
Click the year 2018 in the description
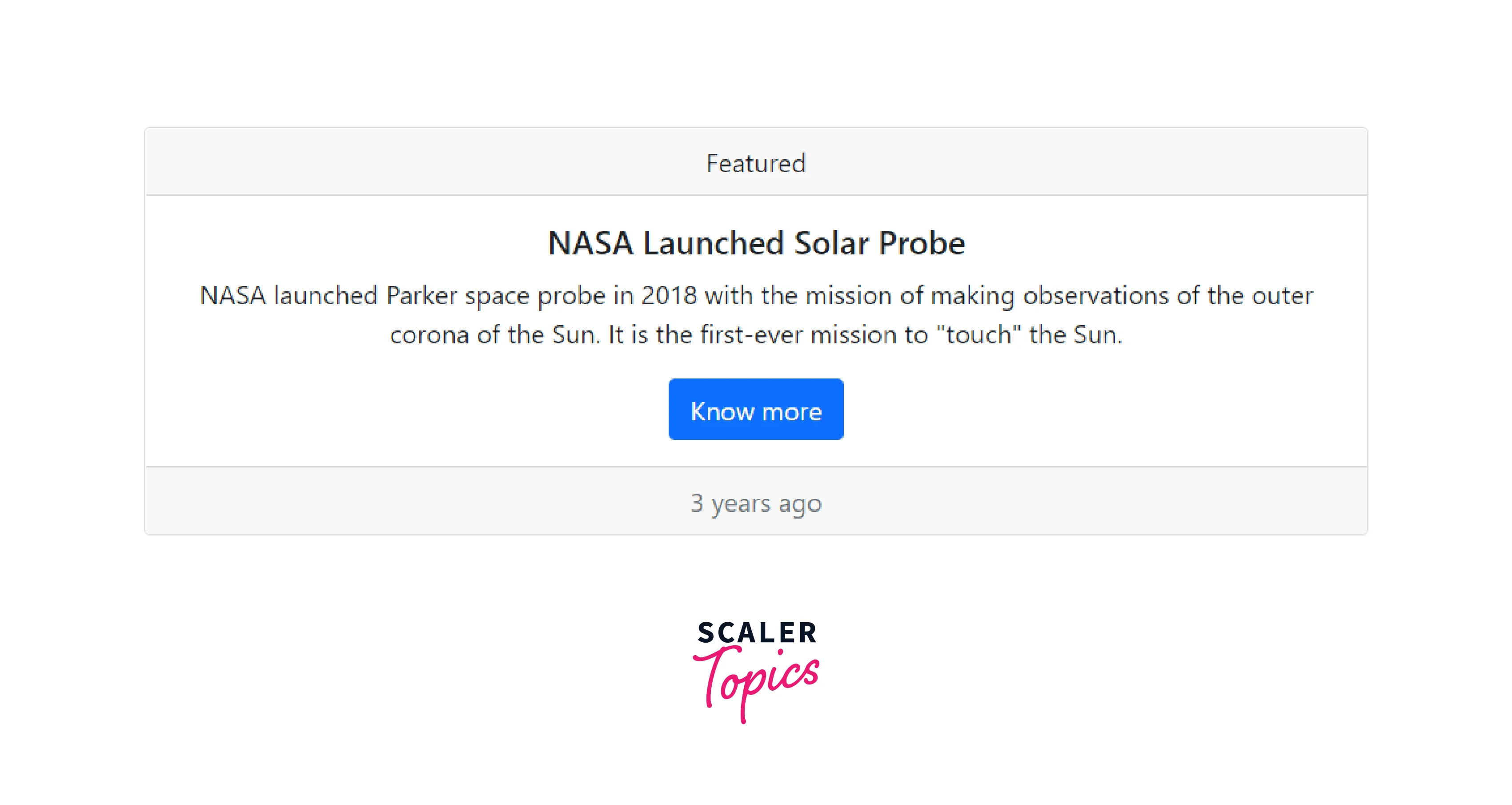coord(669,295)
